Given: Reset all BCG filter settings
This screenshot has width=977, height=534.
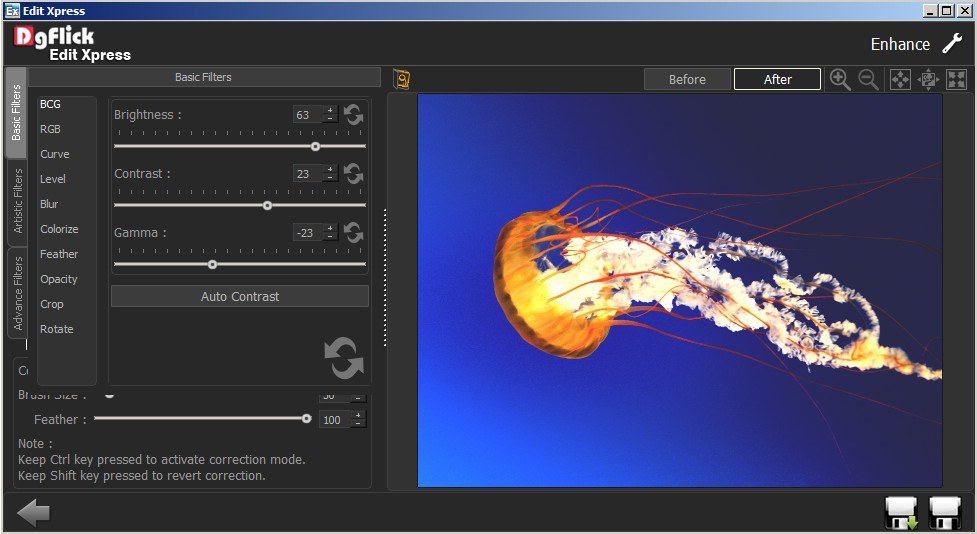Looking at the screenshot, I should [x=344, y=358].
